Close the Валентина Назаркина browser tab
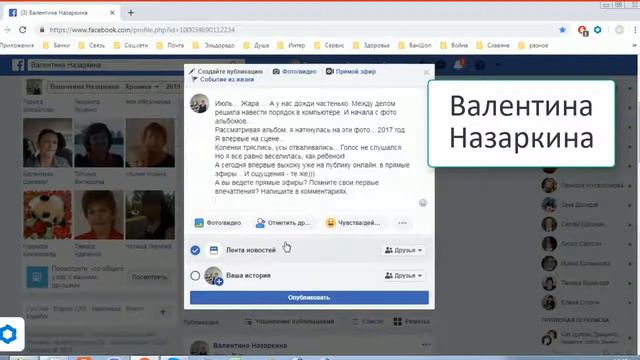Image resolution: width=640 pixels, height=360 pixels. click(x=112, y=13)
